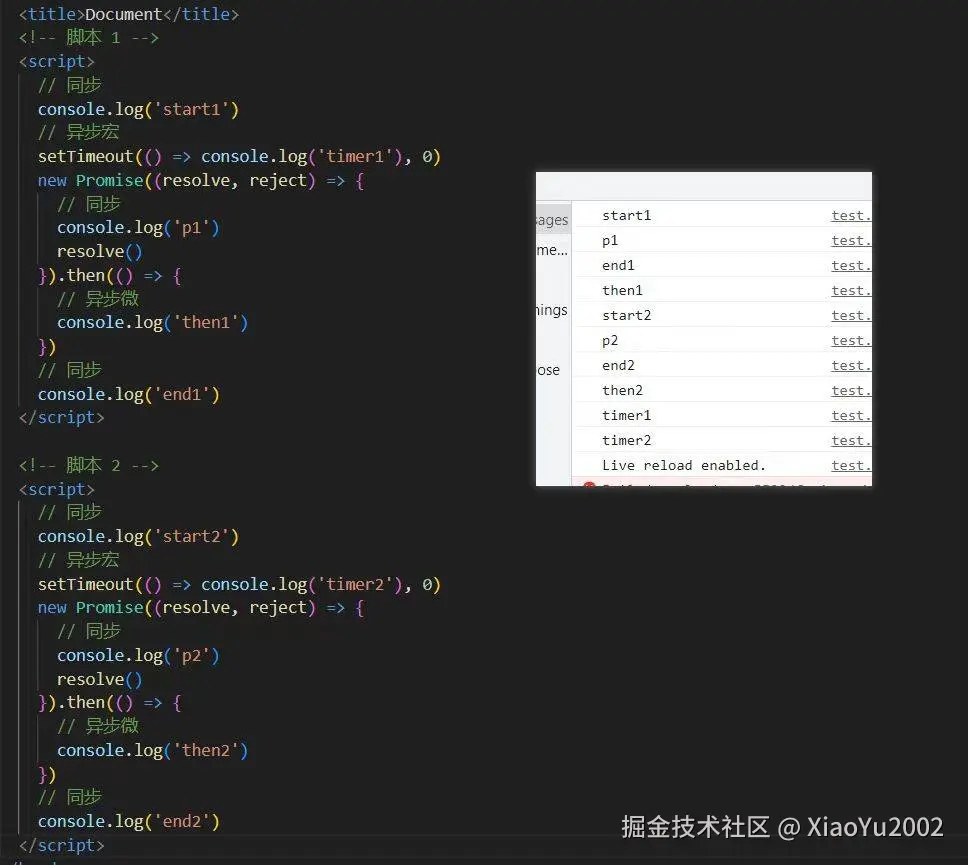
Task: Click the Live reload enabled message
Action: (x=682, y=465)
